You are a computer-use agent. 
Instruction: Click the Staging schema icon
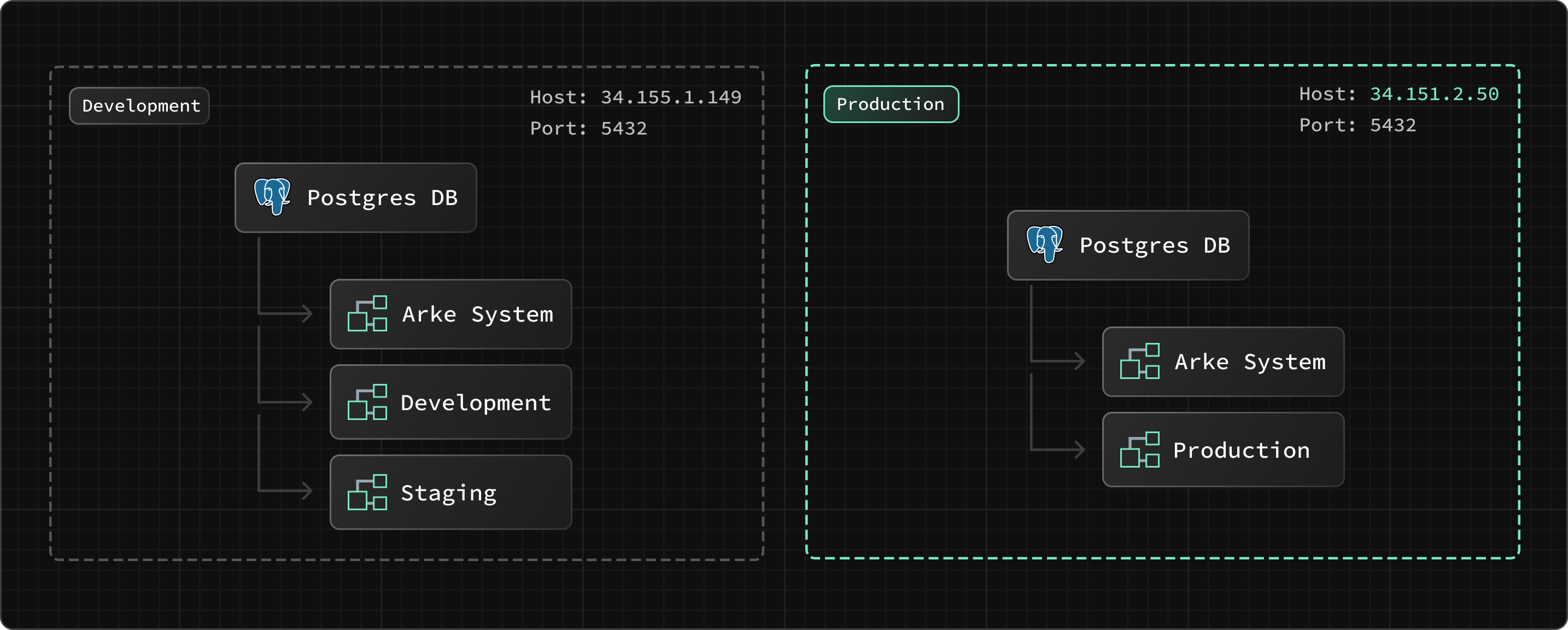pyautogui.click(x=367, y=491)
